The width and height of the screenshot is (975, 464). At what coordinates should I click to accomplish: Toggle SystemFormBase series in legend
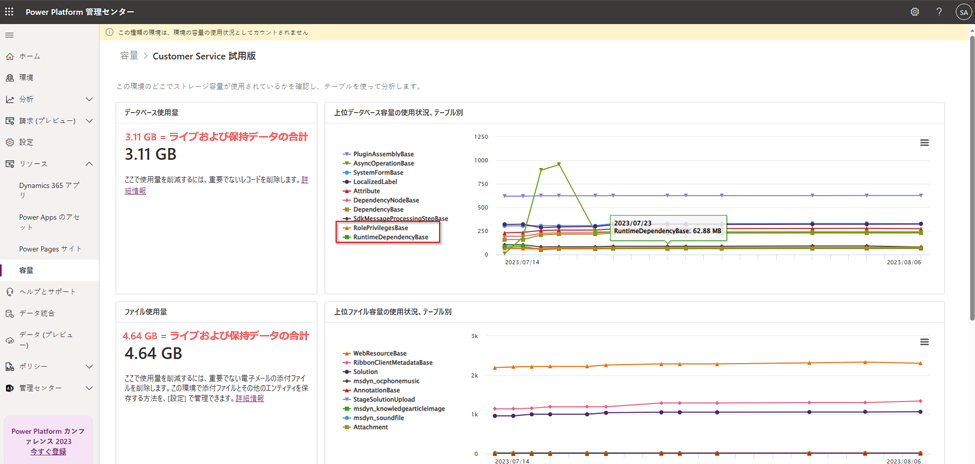pyautogui.click(x=373, y=172)
